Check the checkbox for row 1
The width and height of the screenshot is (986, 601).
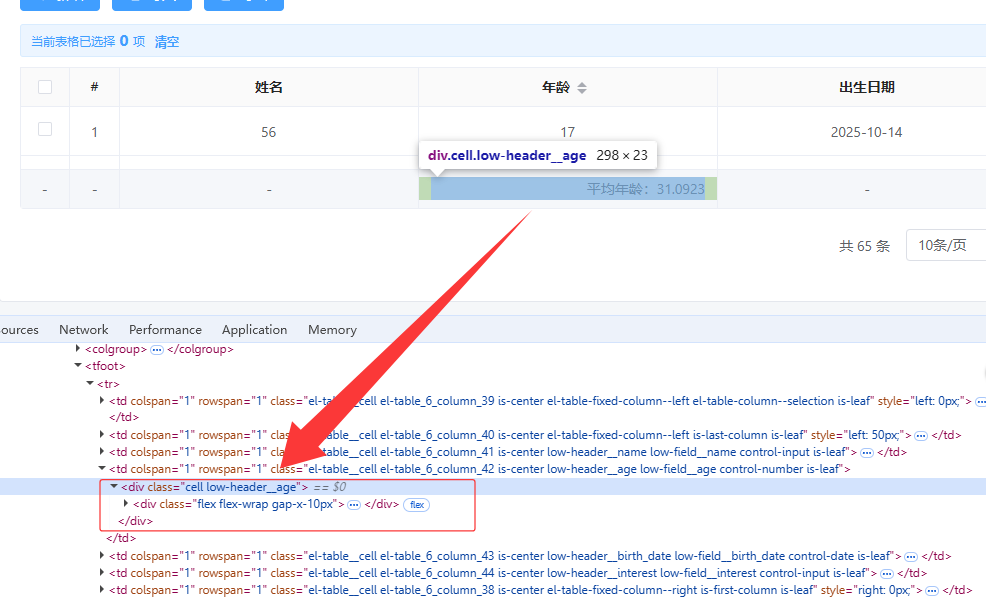pyautogui.click(x=45, y=129)
